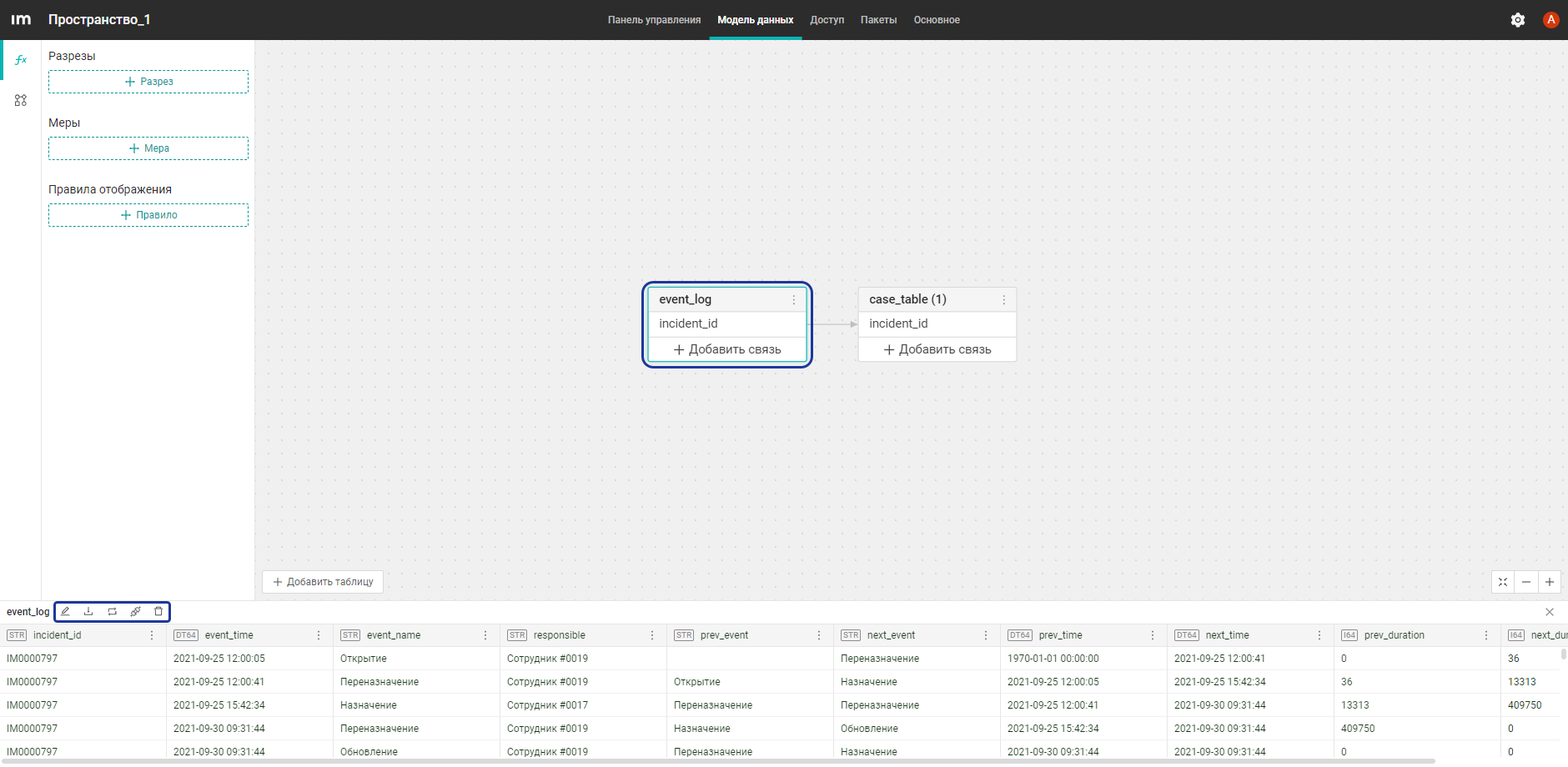The height and width of the screenshot is (767, 1568).
Task: Add a new Мера measure
Action: tap(148, 148)
